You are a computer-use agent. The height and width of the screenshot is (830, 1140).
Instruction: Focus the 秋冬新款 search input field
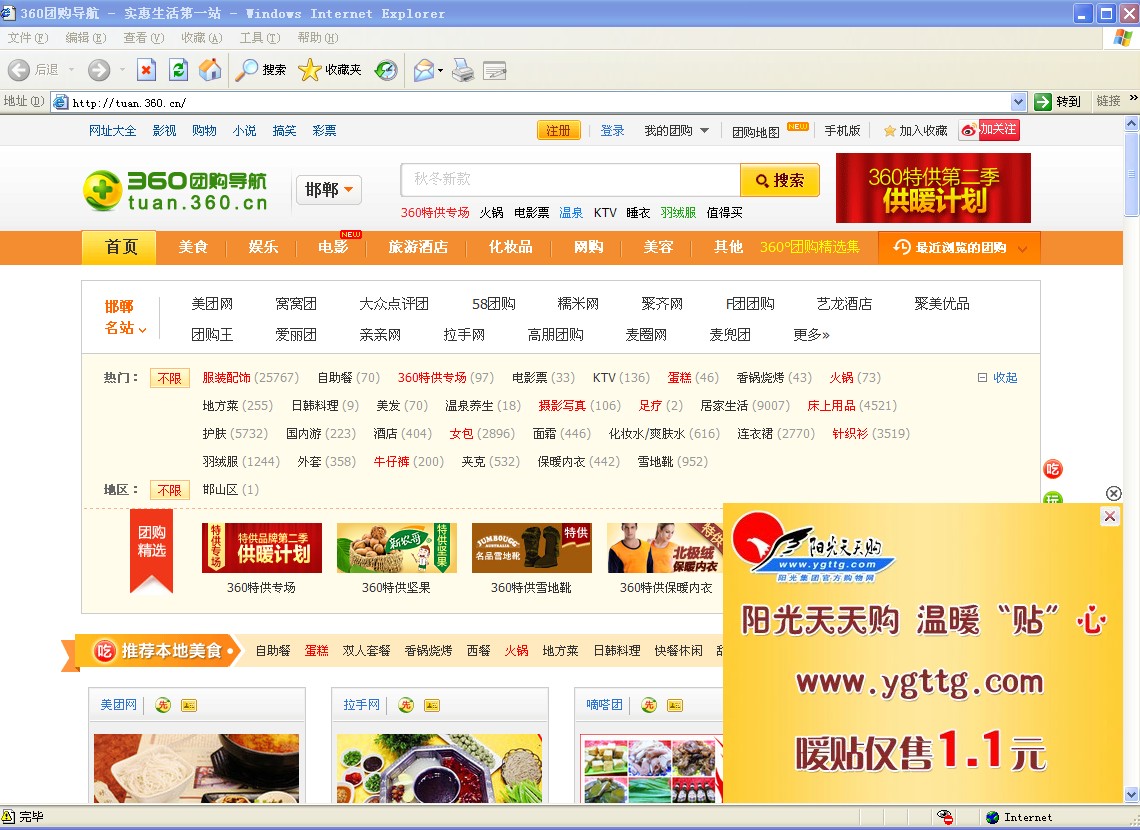[571, 180]
